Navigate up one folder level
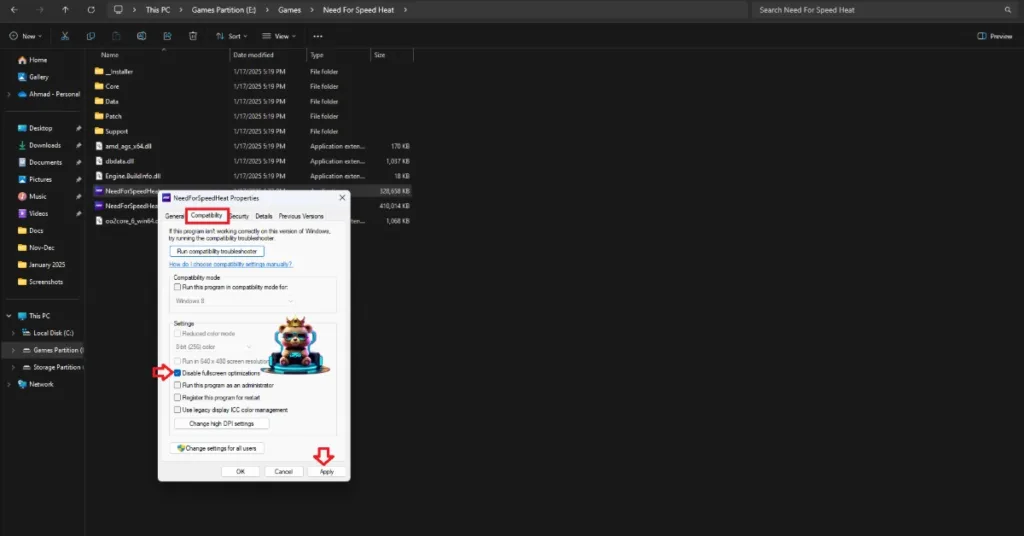Viewport: 1024px width, 536px height. point(65,10)
